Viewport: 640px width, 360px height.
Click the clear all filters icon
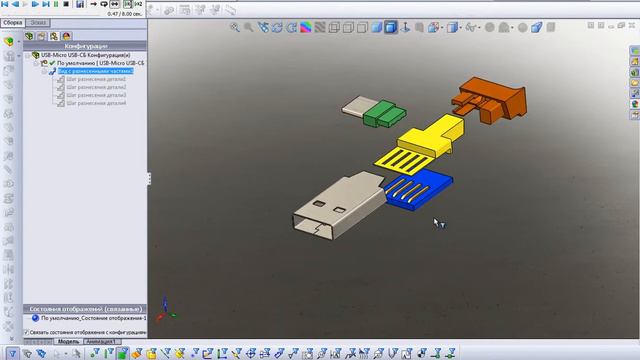(27, 353)
